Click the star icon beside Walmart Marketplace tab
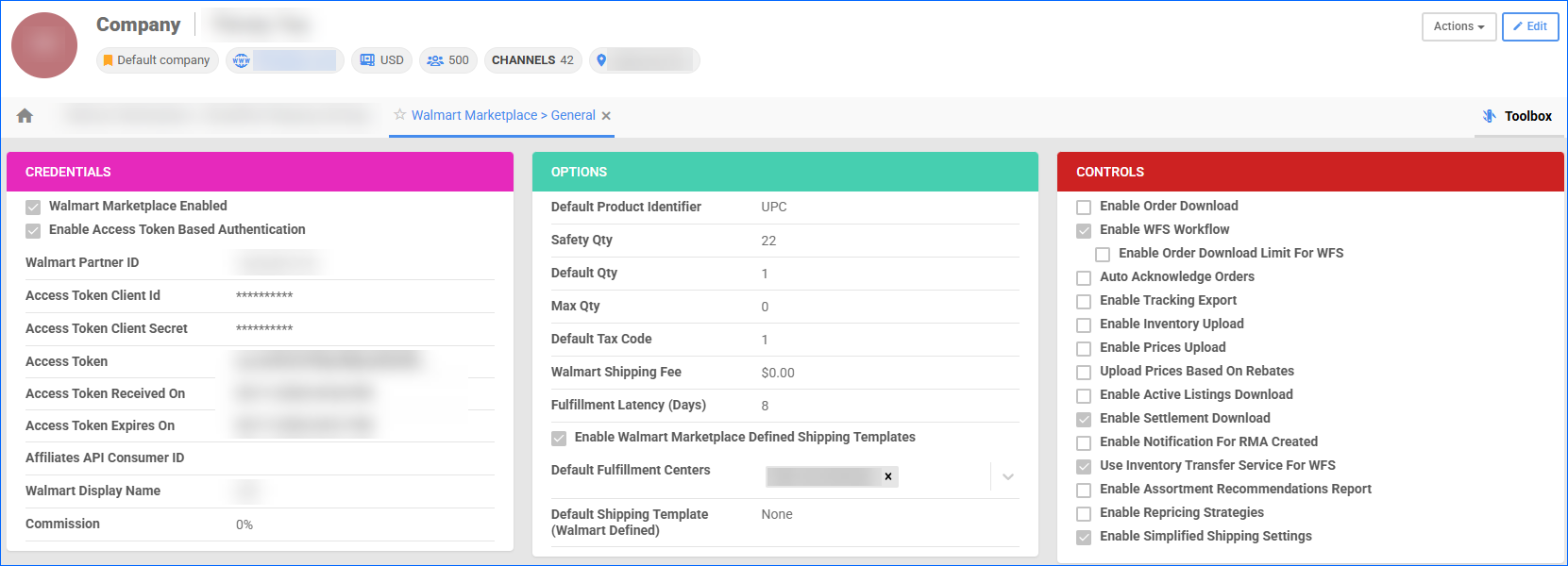This screenshot has width=1568, height=566. point(400,115)
